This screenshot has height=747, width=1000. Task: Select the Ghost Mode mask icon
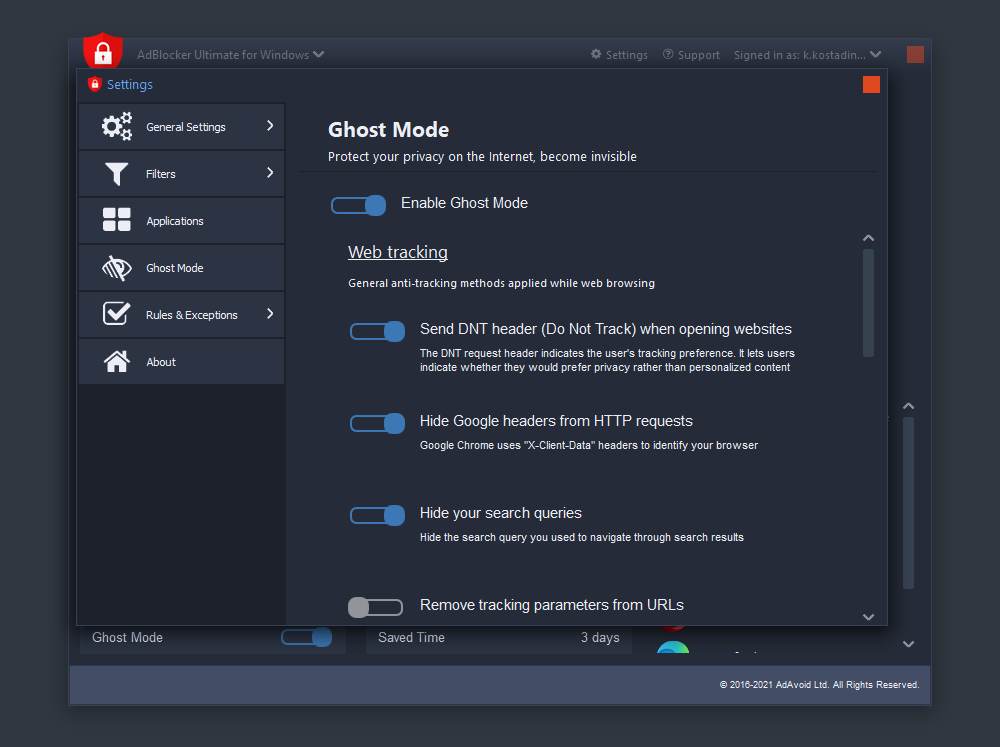coord(117,267)
